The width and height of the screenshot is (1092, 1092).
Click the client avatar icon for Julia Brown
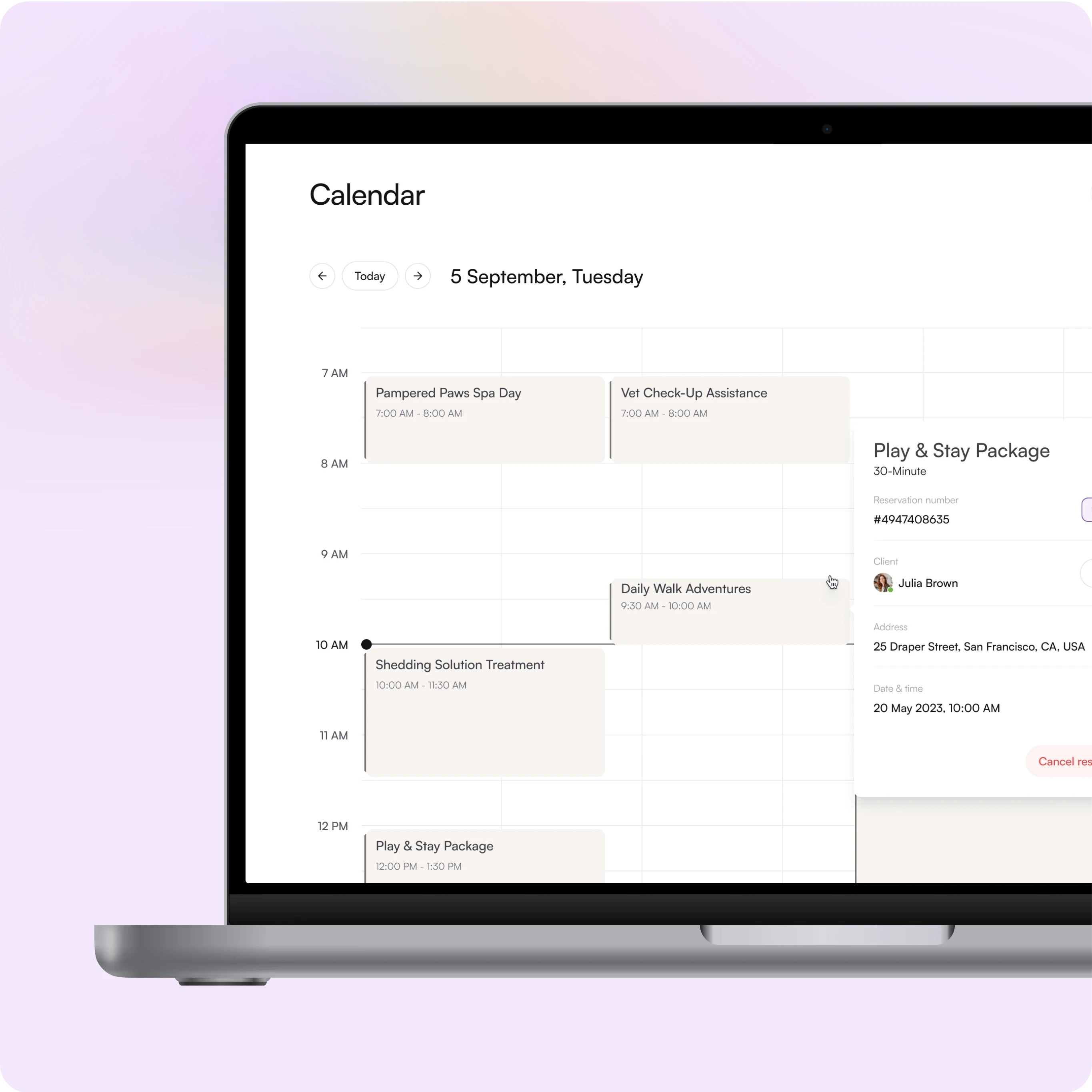point(883,583)
